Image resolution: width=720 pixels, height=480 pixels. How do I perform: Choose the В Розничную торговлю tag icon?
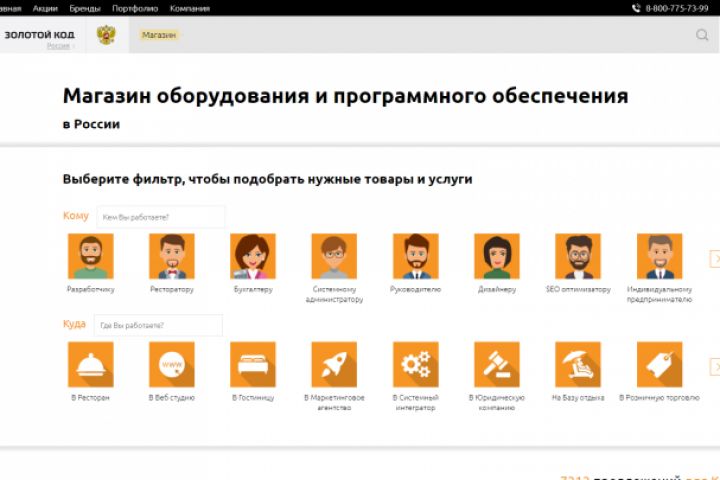pyautogui.click(x=659, y=364)
